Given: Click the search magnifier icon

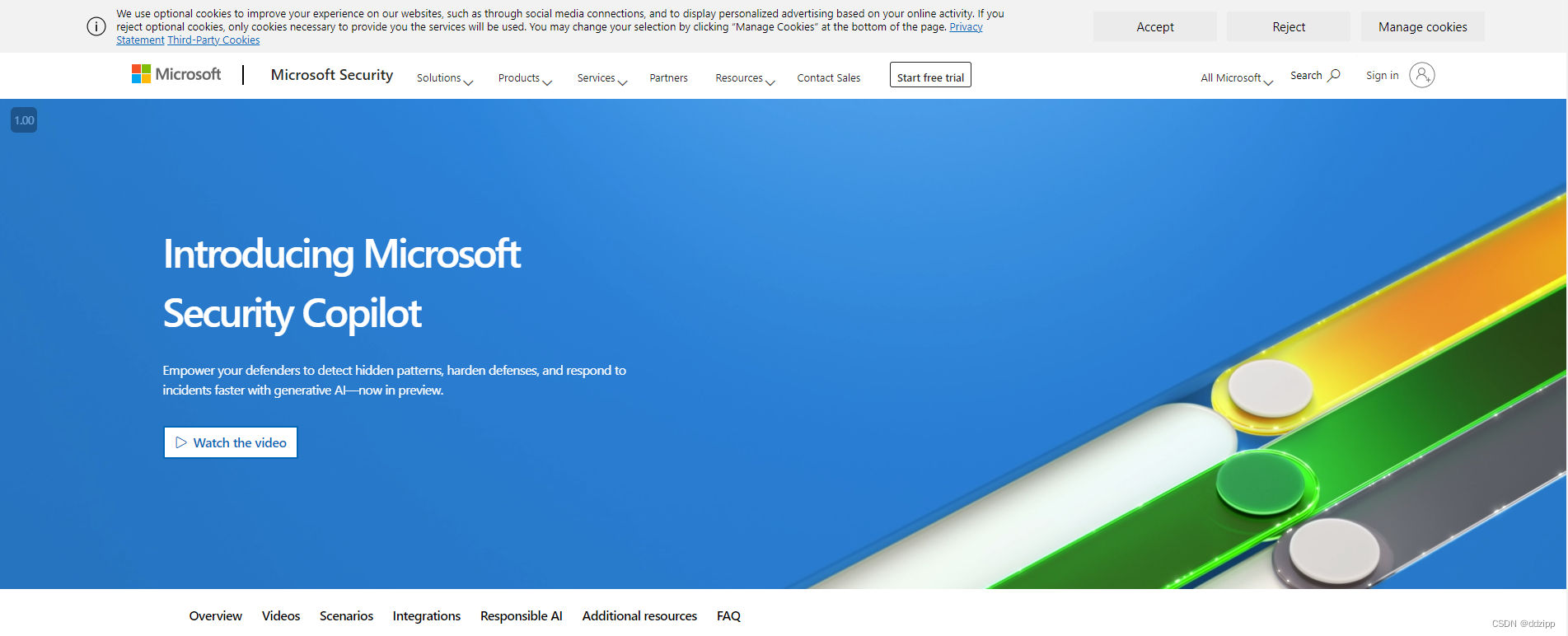Looking at the screenshot, I should (1334, 75).
